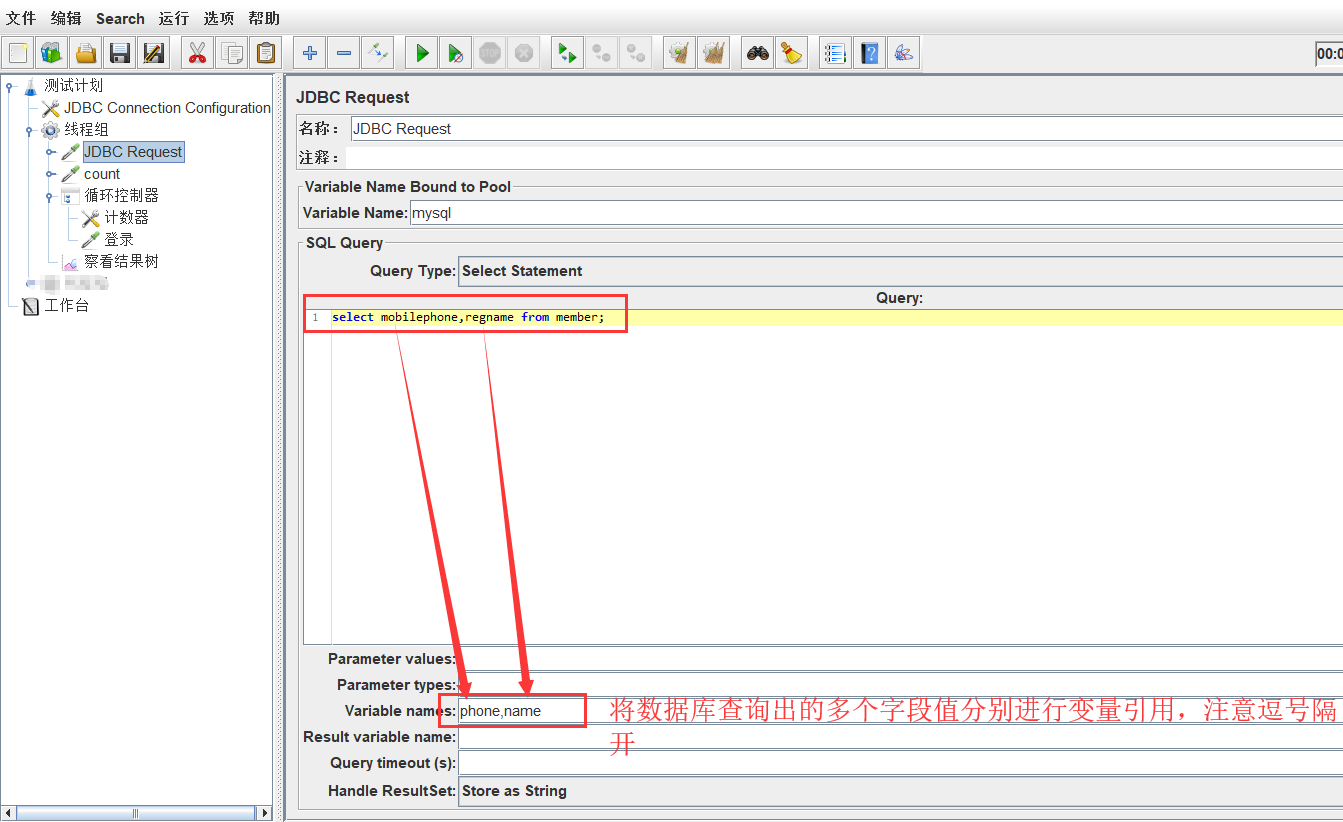Open the Function Helper dialog icon

(x=835, y=53)
